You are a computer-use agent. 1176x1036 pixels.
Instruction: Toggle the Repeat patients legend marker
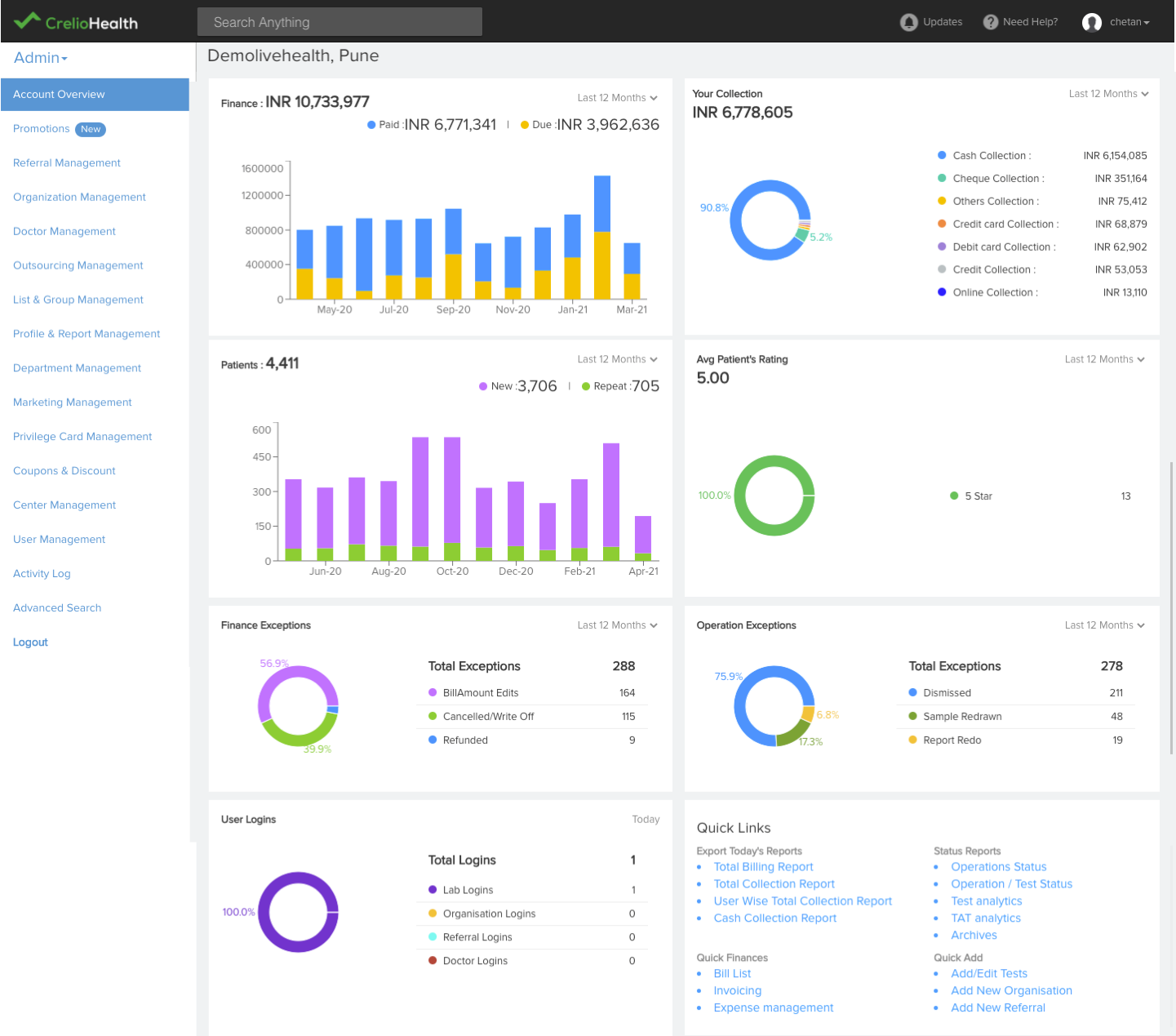click(586, 387)
